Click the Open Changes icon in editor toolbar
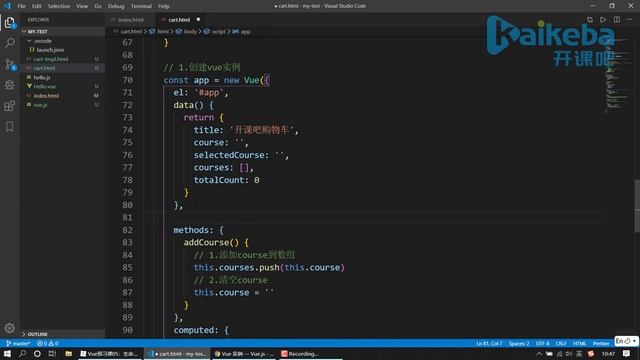The height and width of the screenshot is (360, 640). pos(590,20)
